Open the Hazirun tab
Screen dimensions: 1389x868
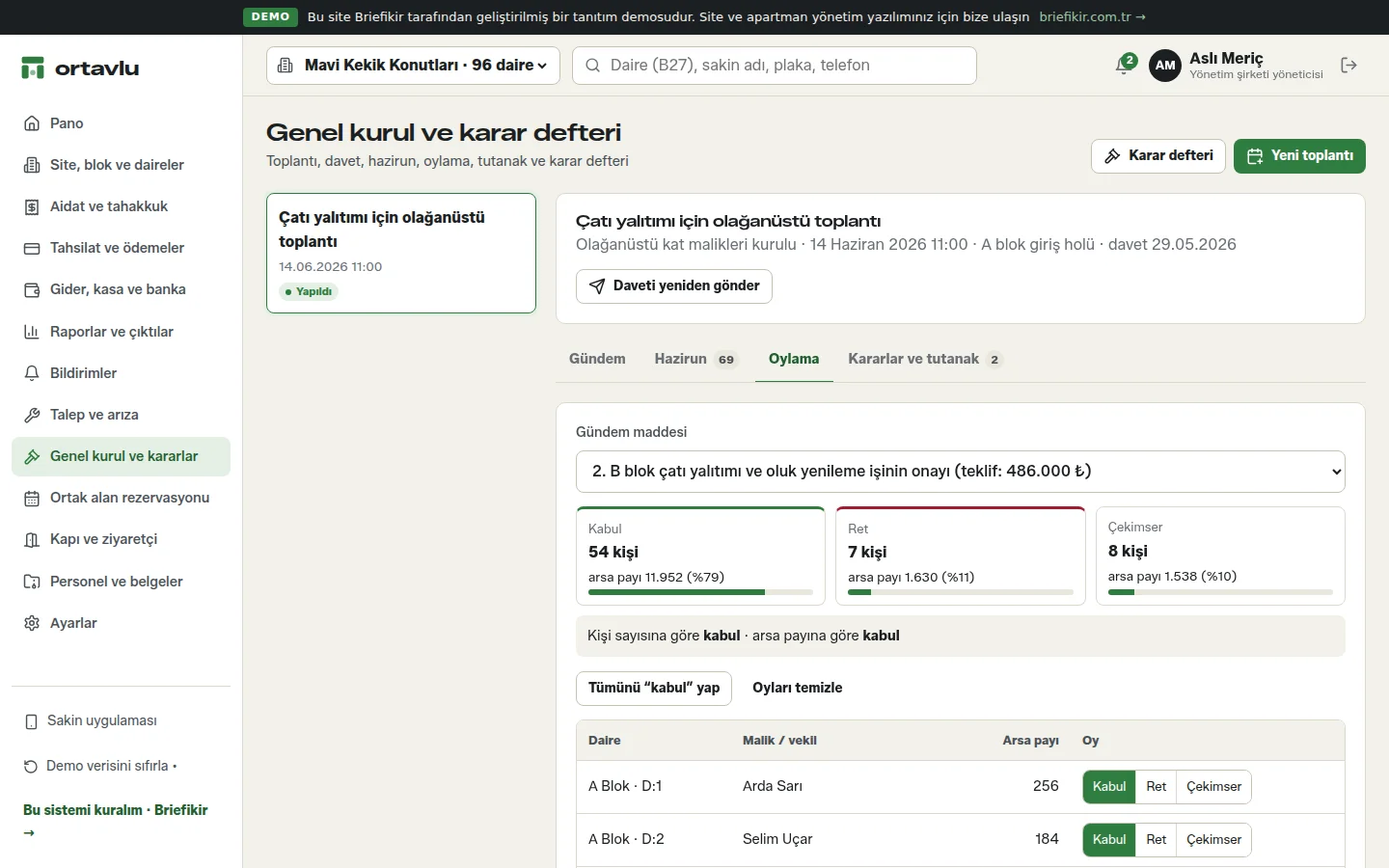695,359
